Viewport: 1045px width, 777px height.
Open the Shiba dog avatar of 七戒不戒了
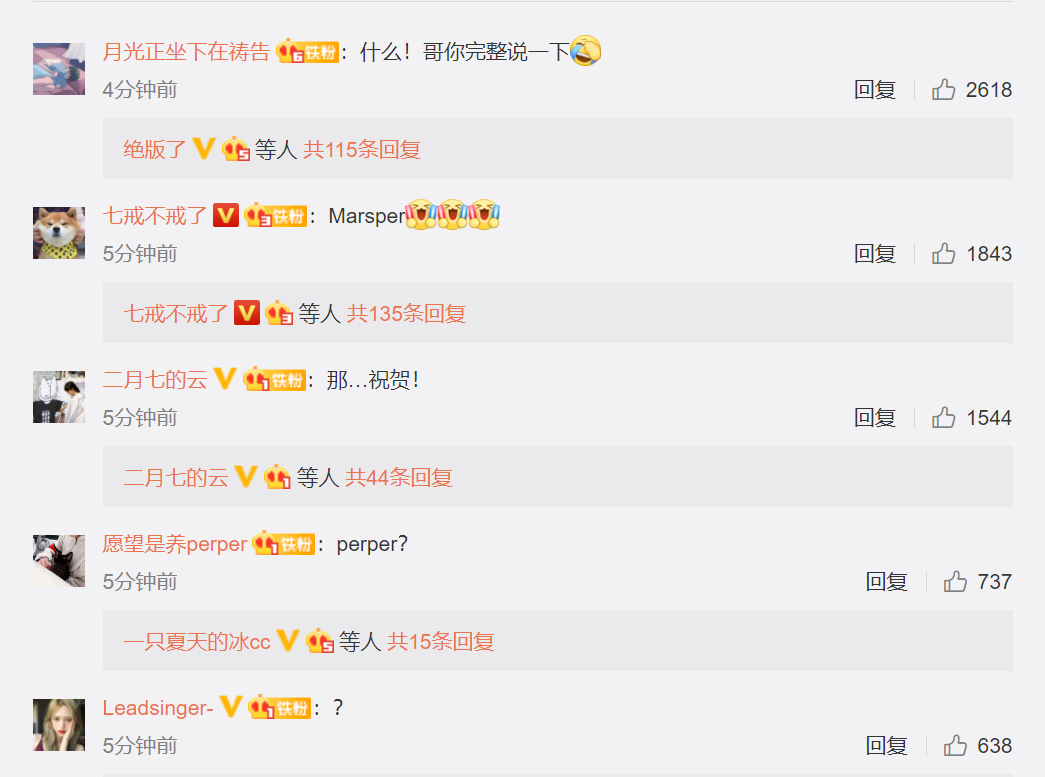(x=59, y=233)
